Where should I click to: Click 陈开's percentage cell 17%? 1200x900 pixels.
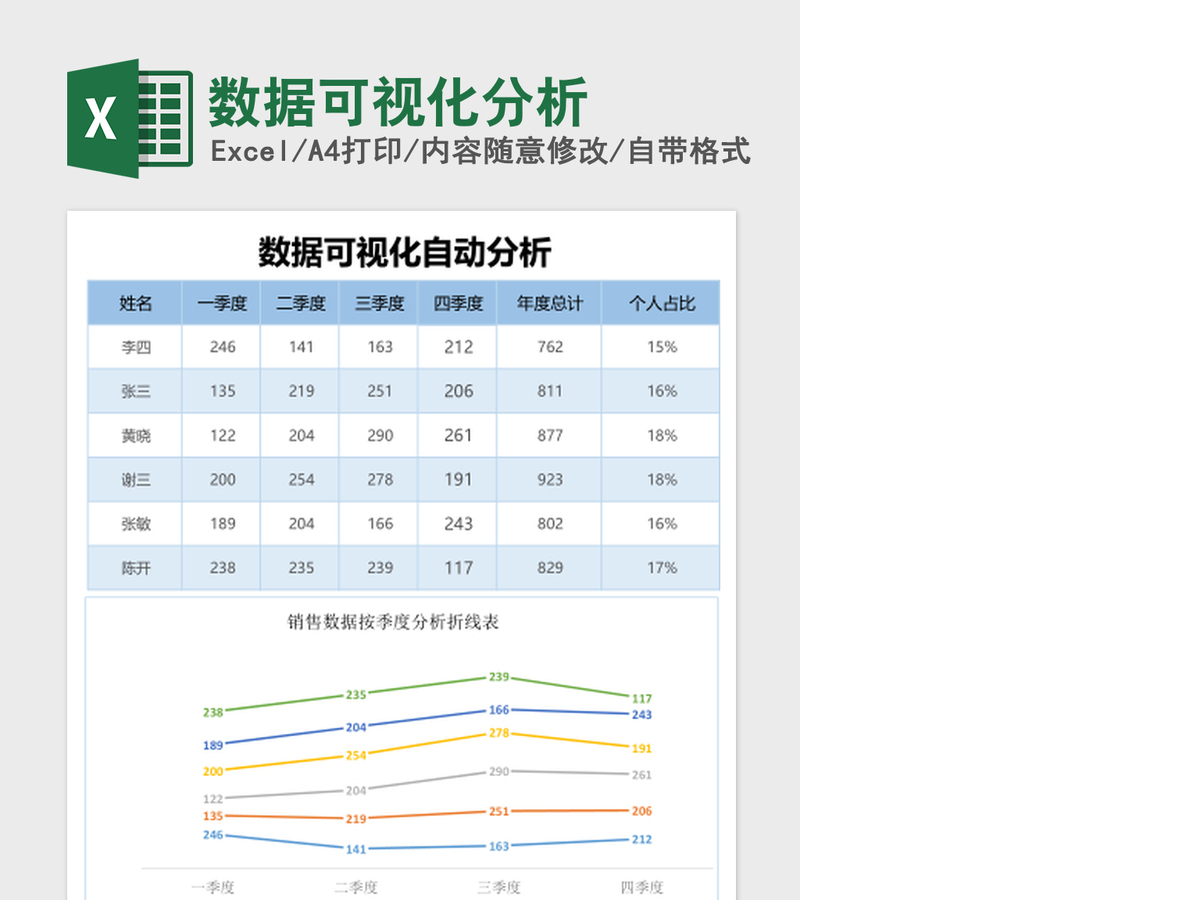pyautogui.click(x=661, y=567)
